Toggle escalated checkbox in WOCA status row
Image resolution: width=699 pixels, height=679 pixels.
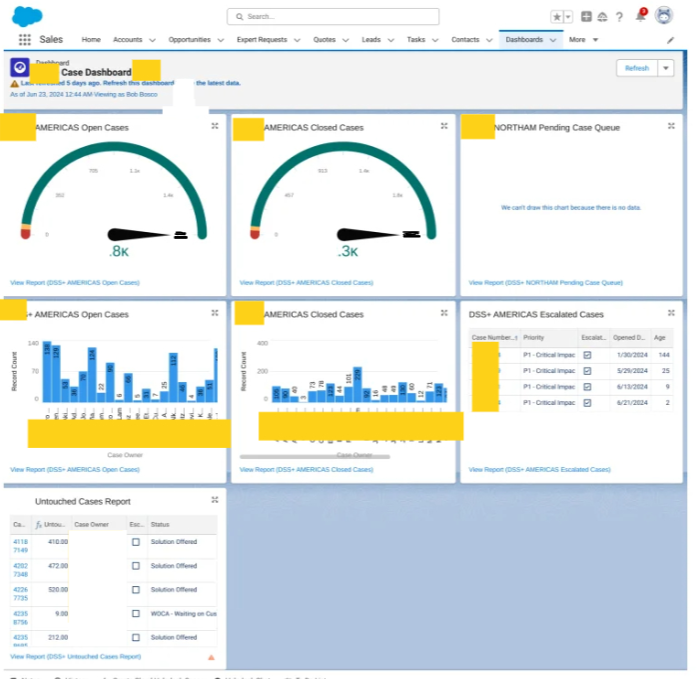pos(135,613)
